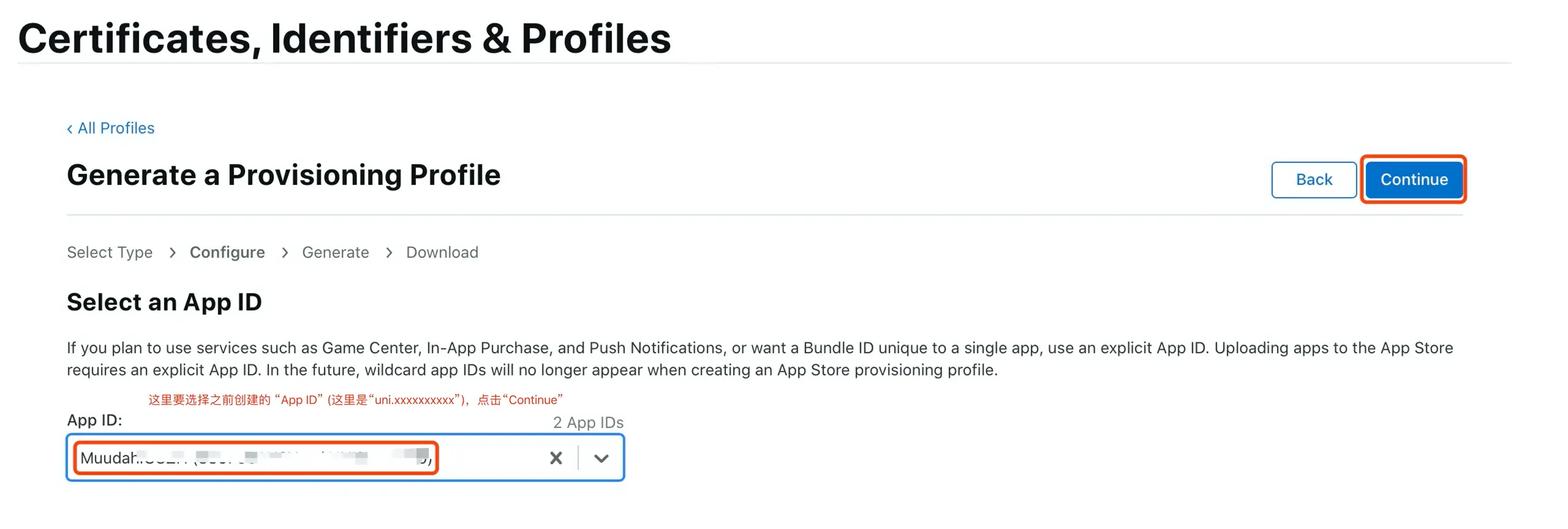1568x529 pixels.
Task: Click the Generate step in breadcrumb
Action: coord(335,252)
